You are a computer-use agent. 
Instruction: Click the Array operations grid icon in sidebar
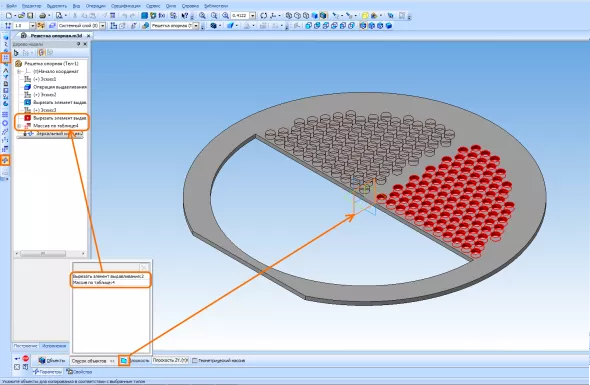click(x=5, y=58)
